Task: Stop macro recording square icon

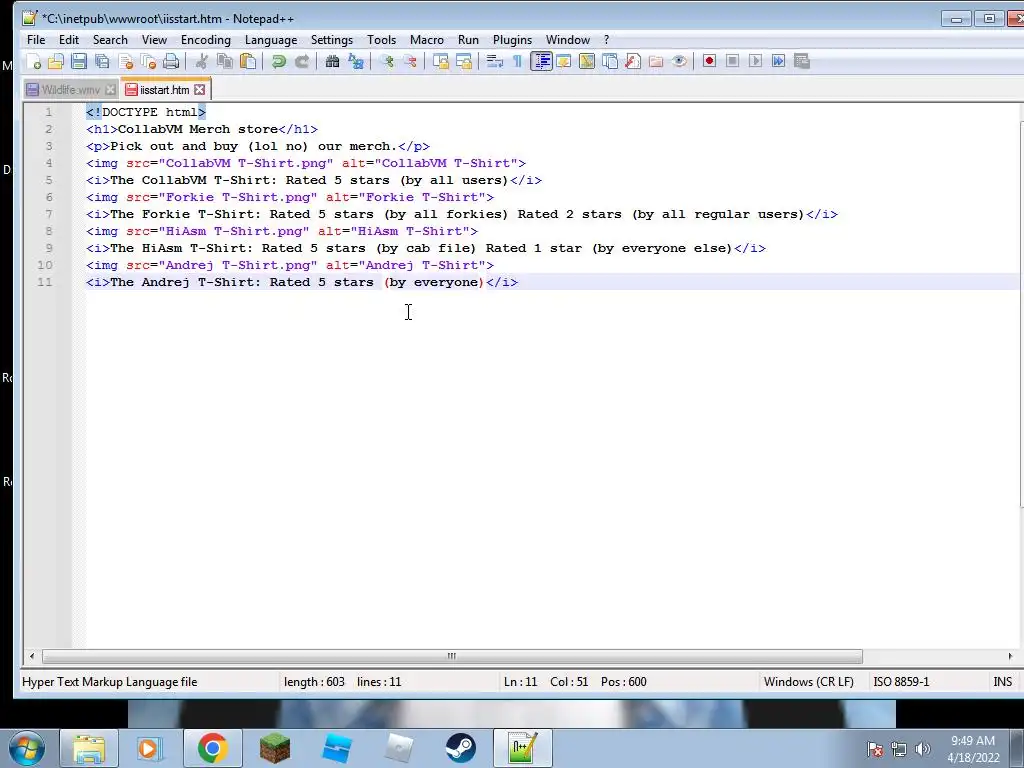Action: (x=733, y=61)
